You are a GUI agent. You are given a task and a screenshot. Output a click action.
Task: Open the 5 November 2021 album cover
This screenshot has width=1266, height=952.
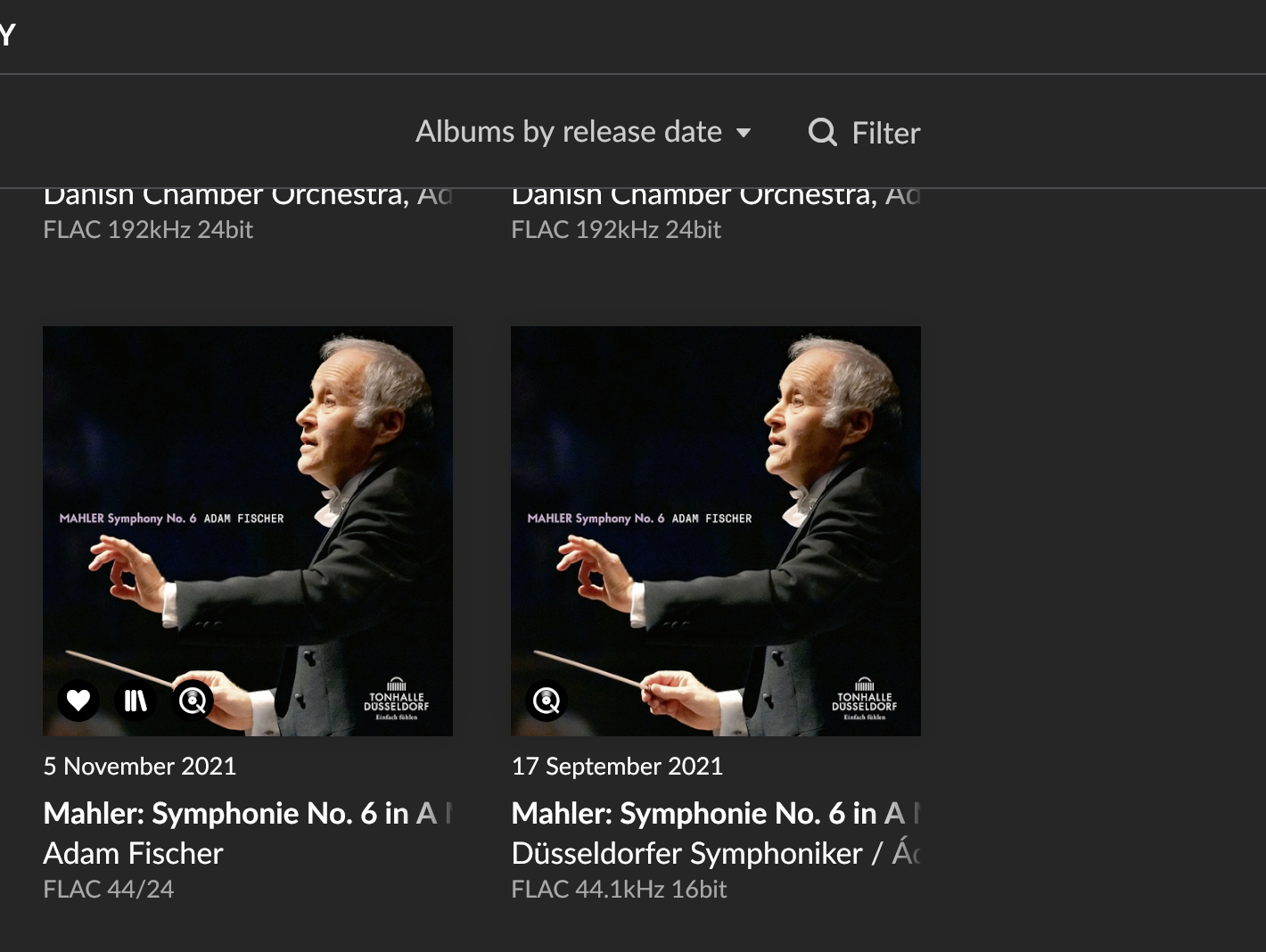point(248,499)
